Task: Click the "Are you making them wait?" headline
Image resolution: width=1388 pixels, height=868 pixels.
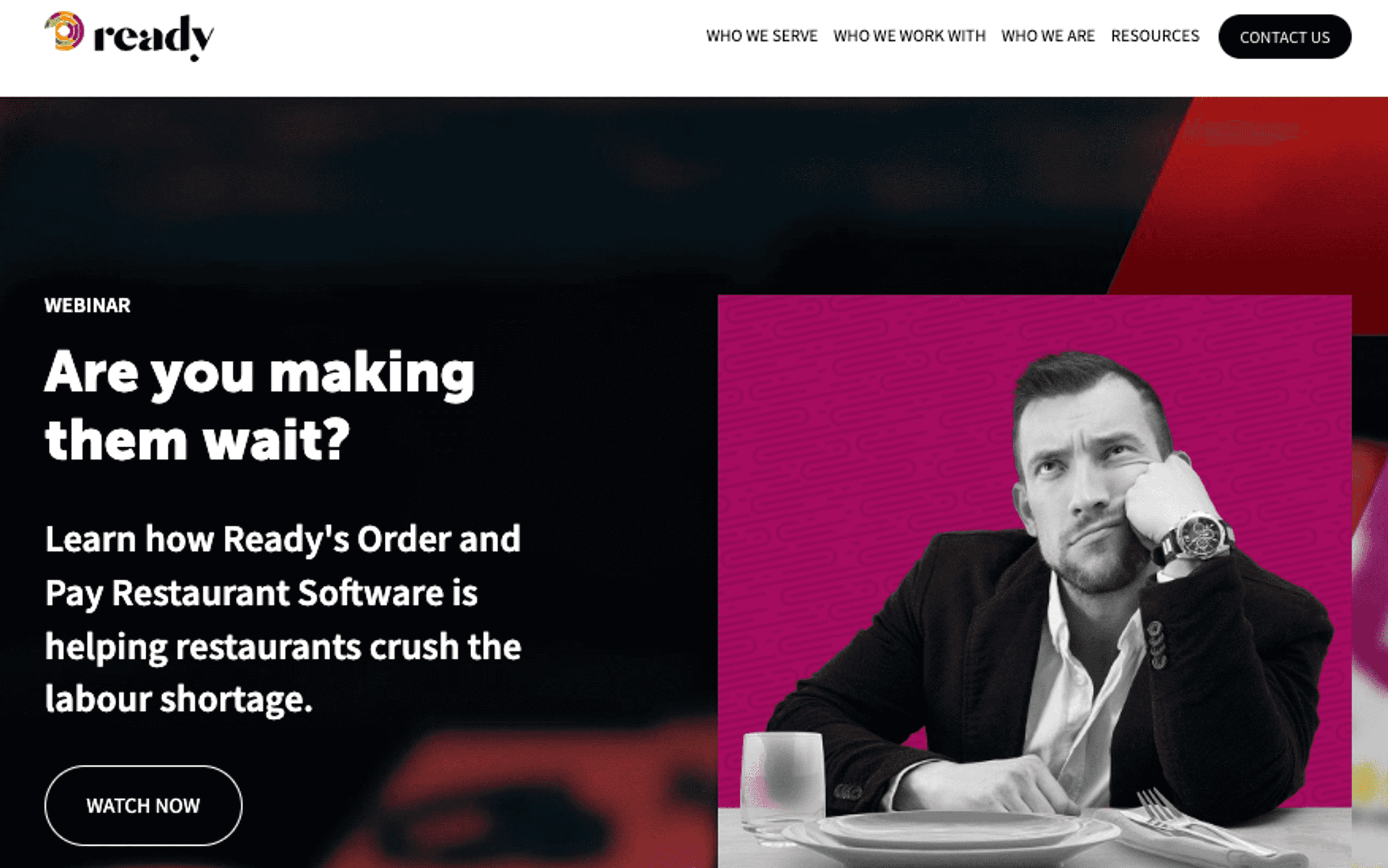Action: pos(260,405)
